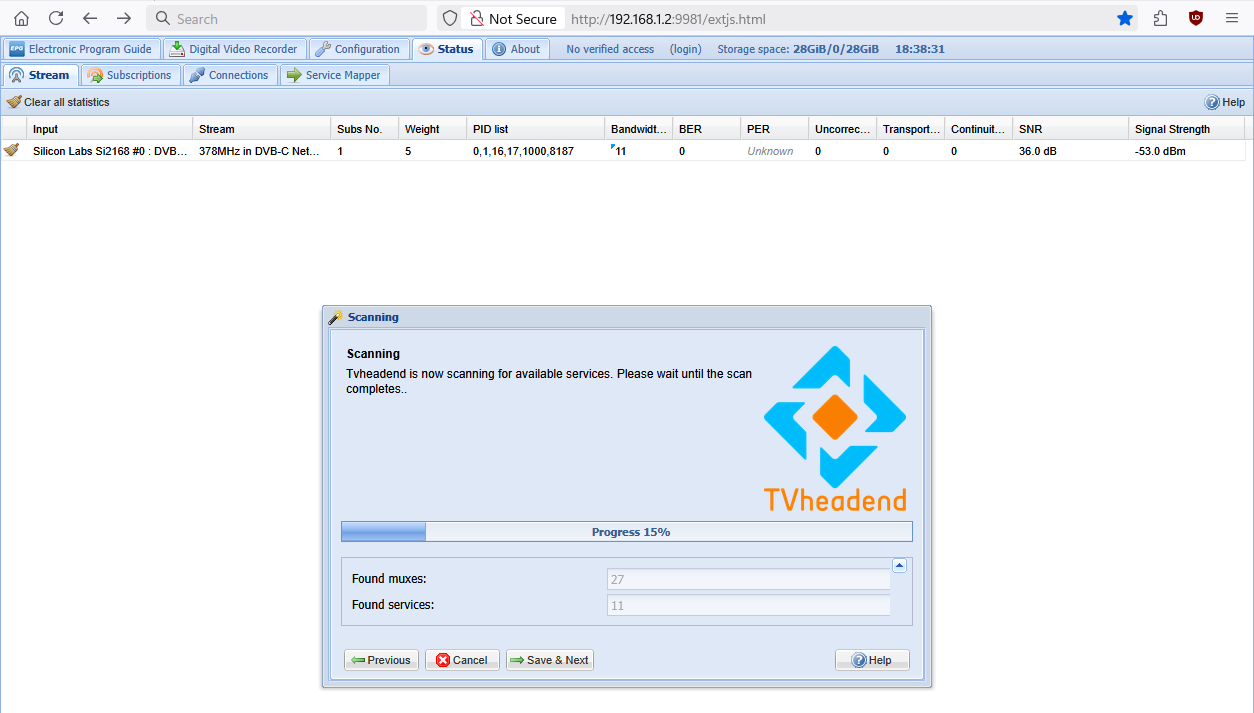This screenshot has height=713, width=1254.
Task: Click the Save & Next button
Action: (550, 660)
